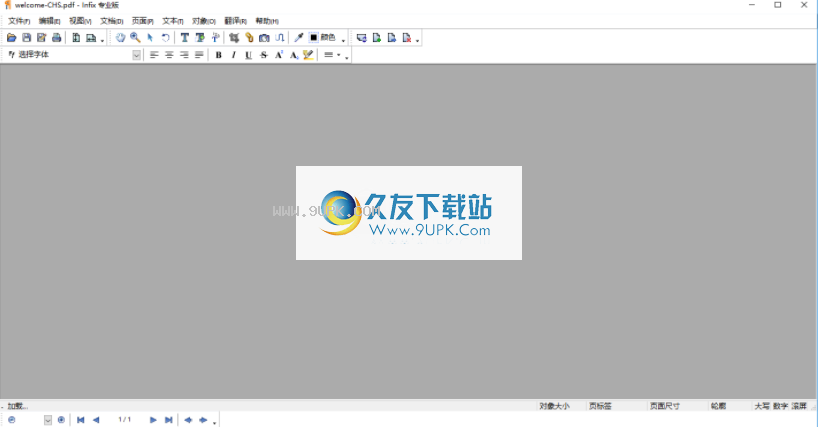The image size is (818, 427).
Task: Toggle Subscript formatting
Action: (x=294, y=55)
